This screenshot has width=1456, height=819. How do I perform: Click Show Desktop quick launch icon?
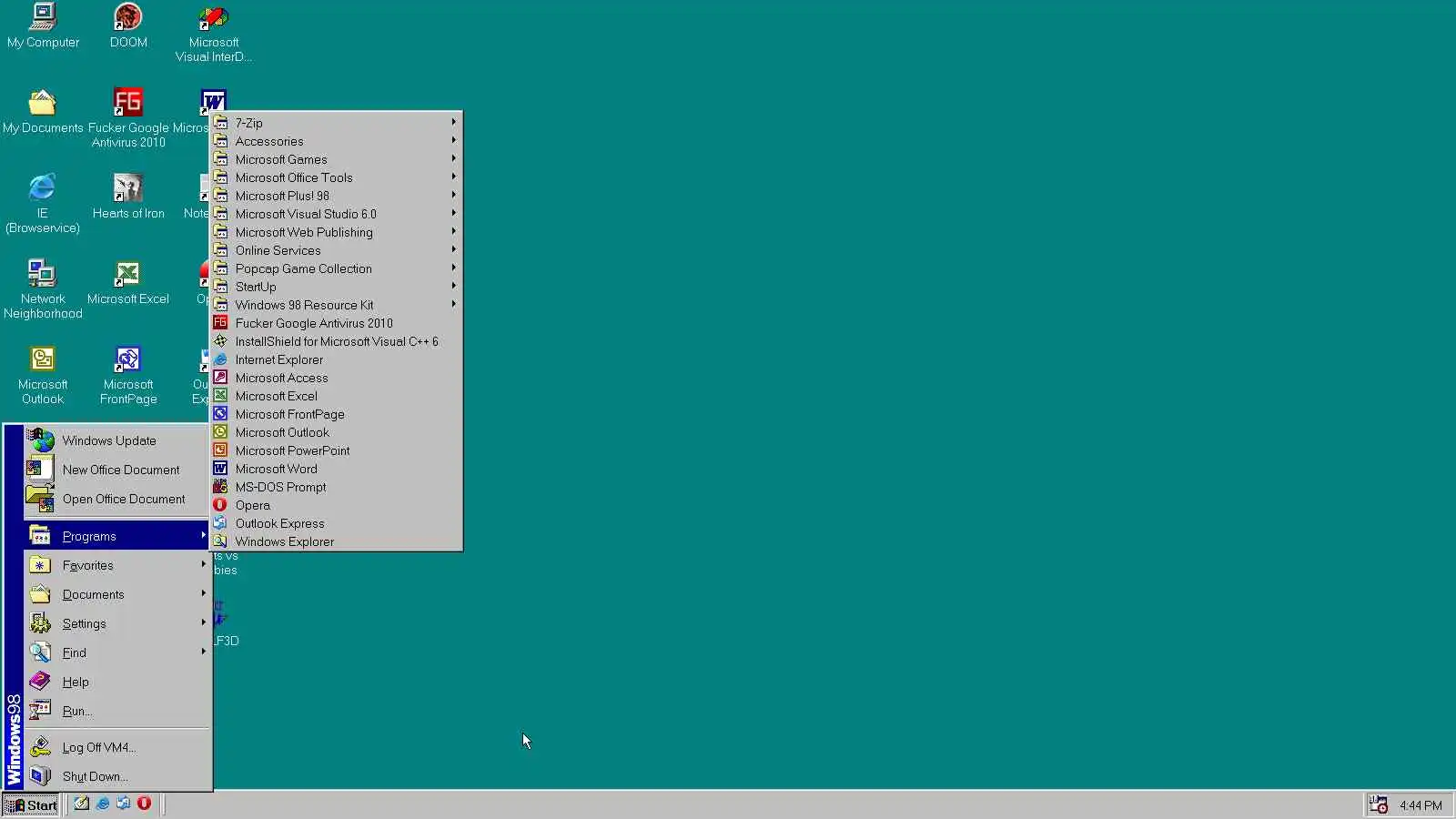[x=82, y=804]
